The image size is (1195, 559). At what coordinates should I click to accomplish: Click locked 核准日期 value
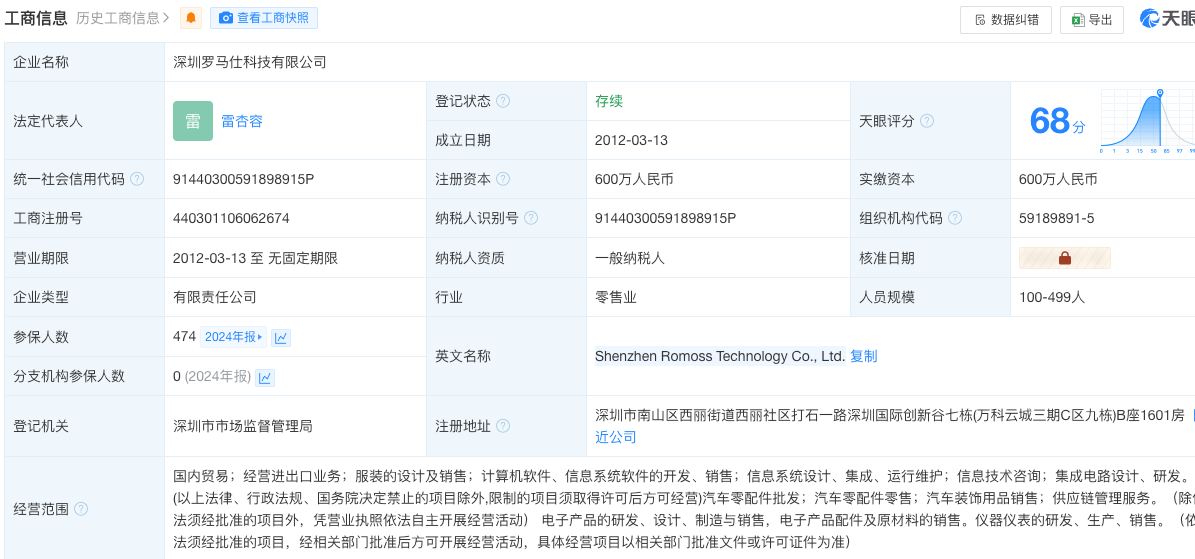[1065, 258]
